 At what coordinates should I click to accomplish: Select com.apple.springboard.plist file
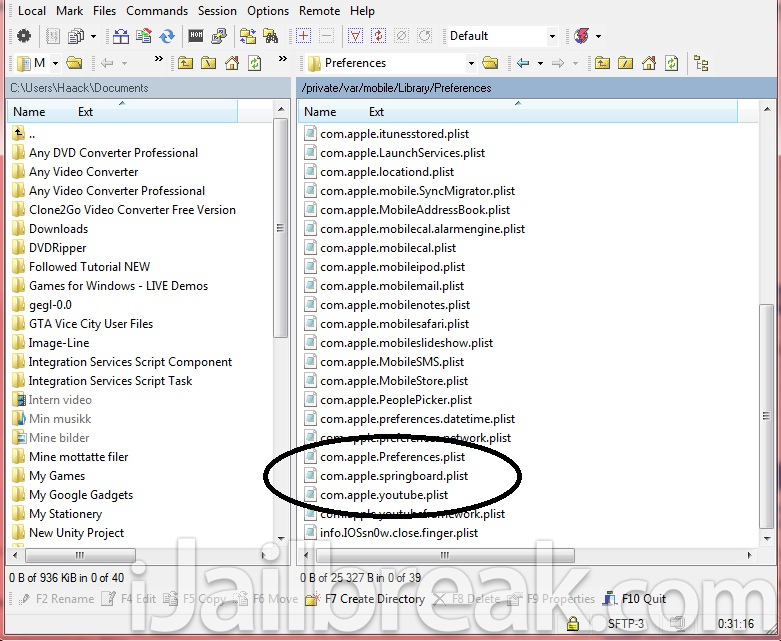coord(386,476)
